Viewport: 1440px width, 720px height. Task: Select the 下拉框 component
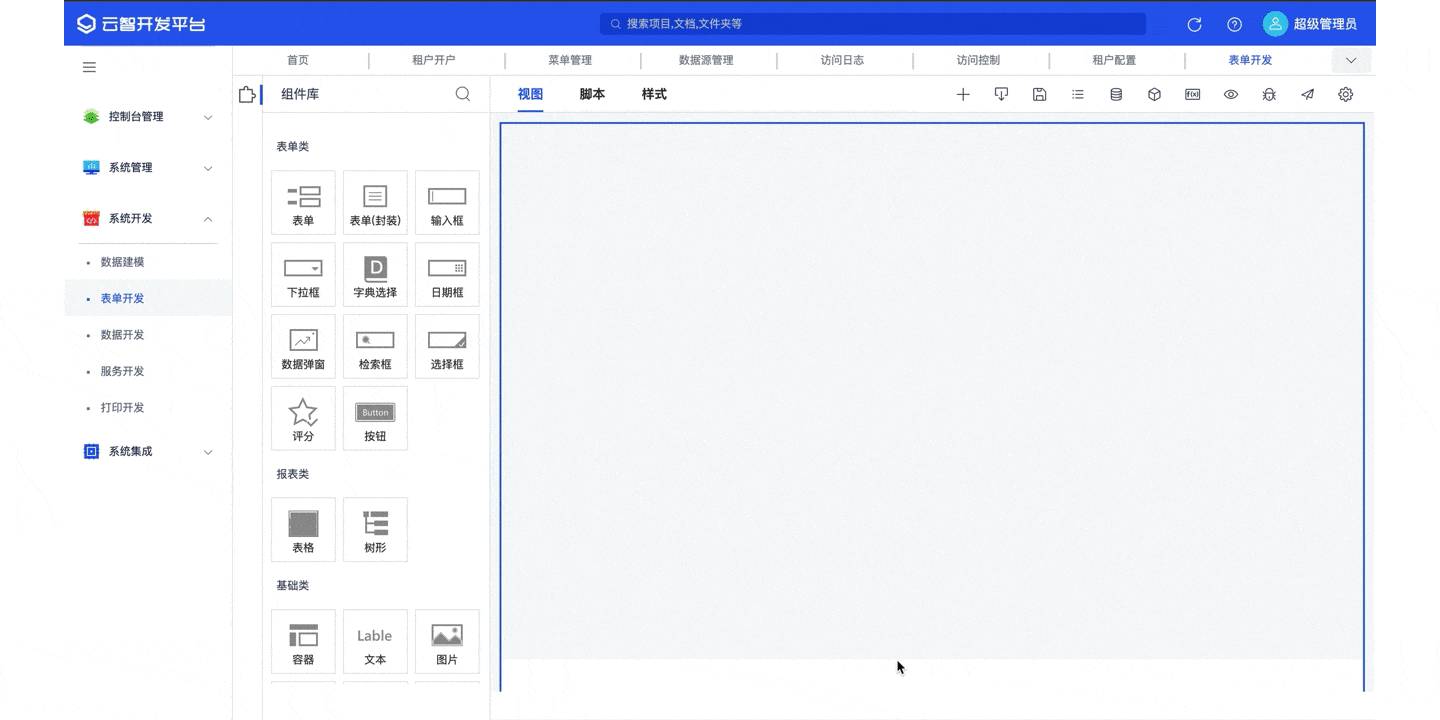303,274
